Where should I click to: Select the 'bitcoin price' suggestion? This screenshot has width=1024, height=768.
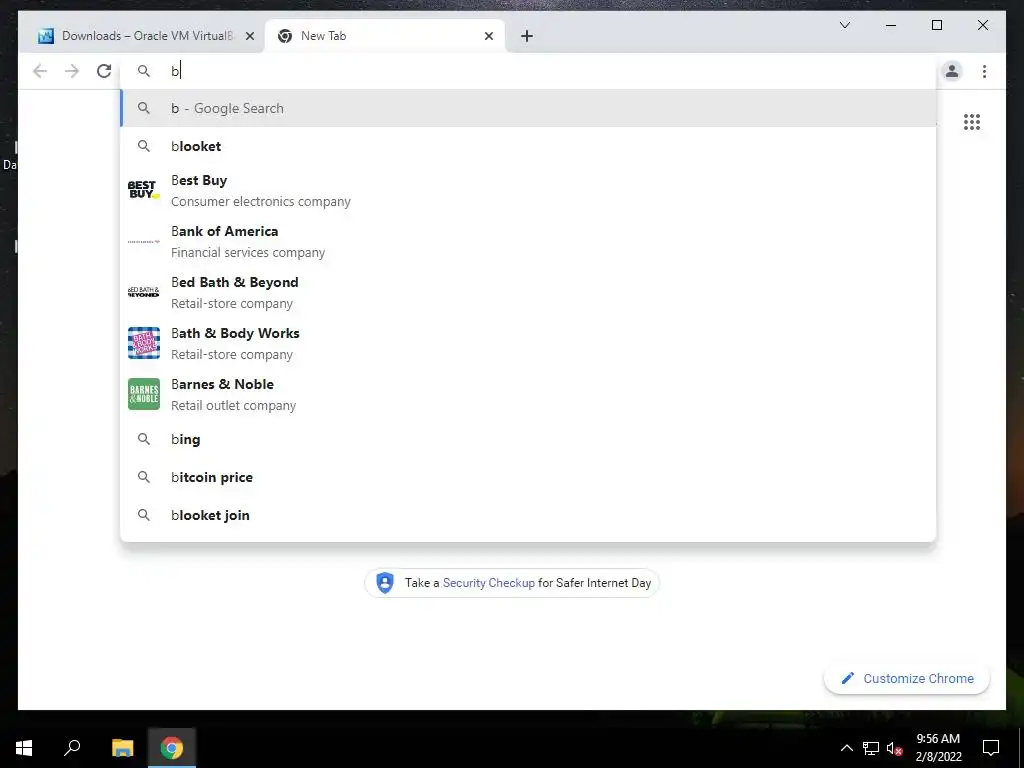tap(528, 477)
